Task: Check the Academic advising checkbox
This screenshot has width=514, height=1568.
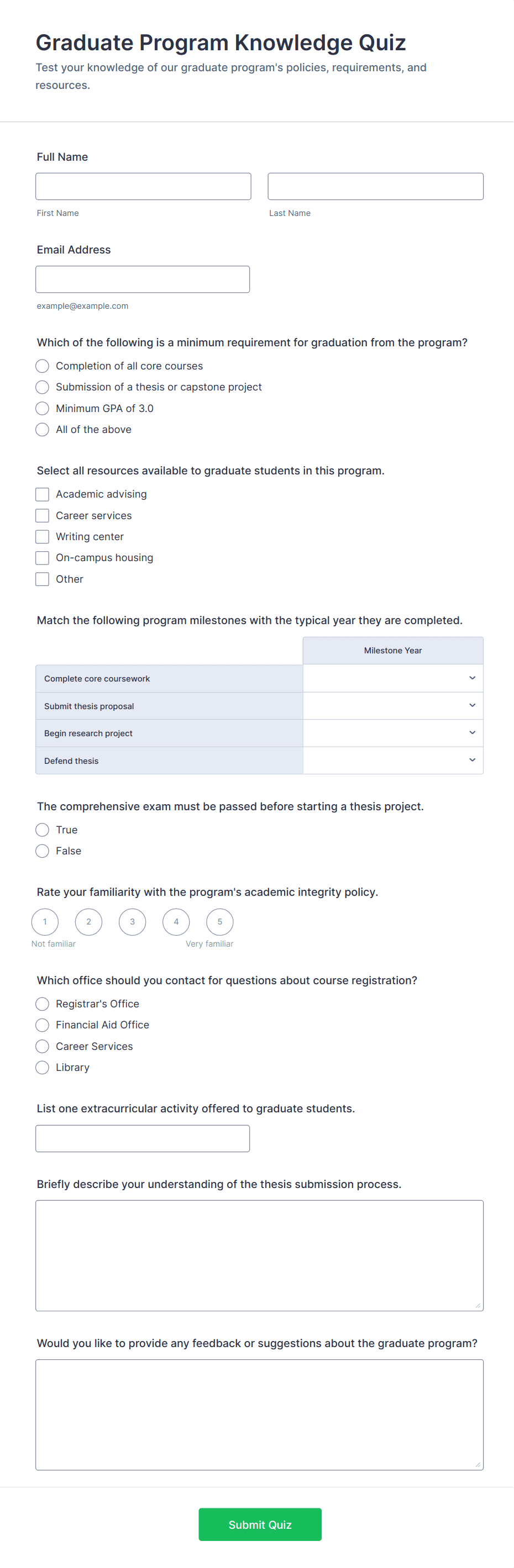Action: pyautogui.click(x=42, y=494)
